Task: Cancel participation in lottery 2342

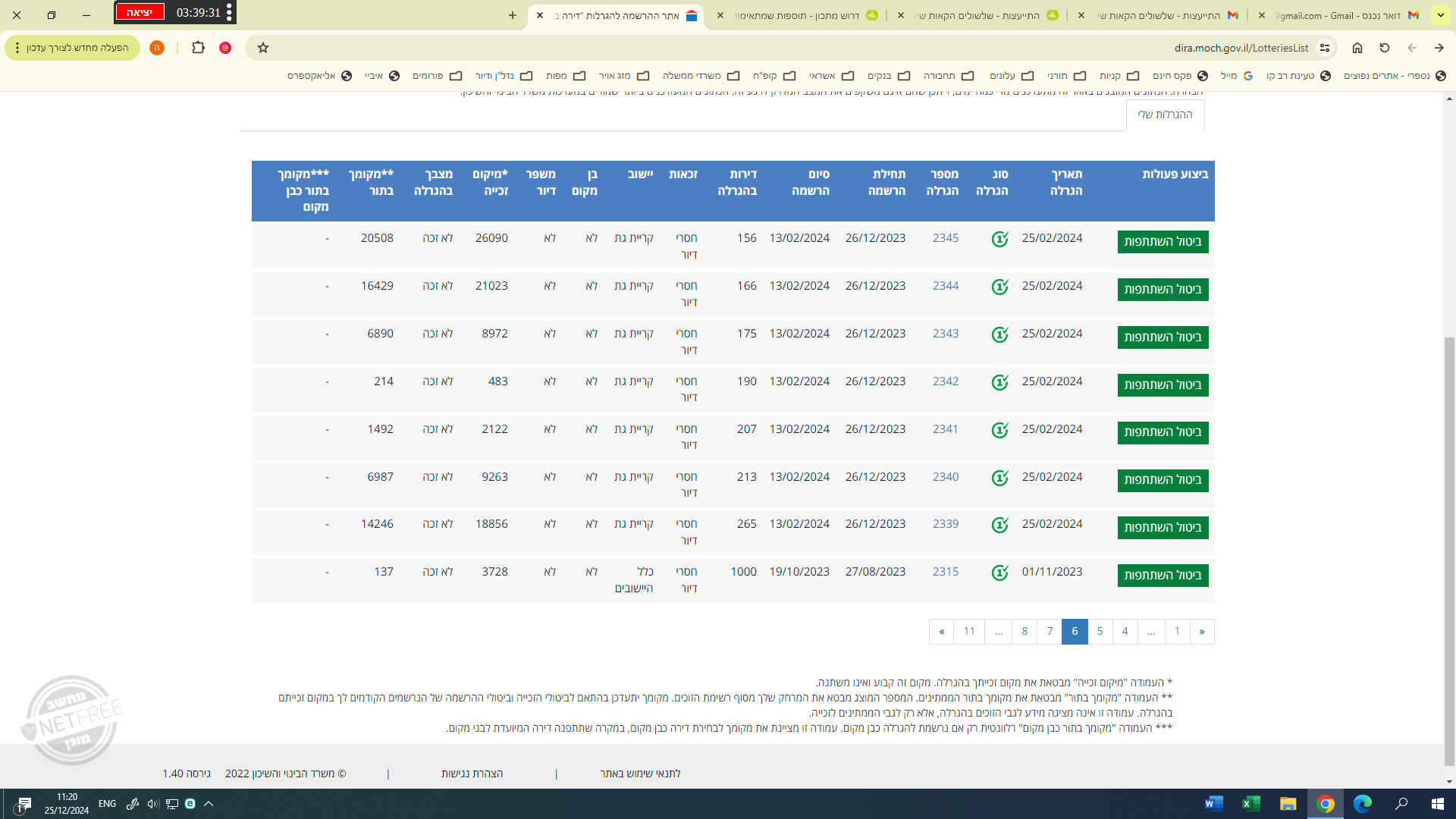Action: click(x=1163, y=385)
